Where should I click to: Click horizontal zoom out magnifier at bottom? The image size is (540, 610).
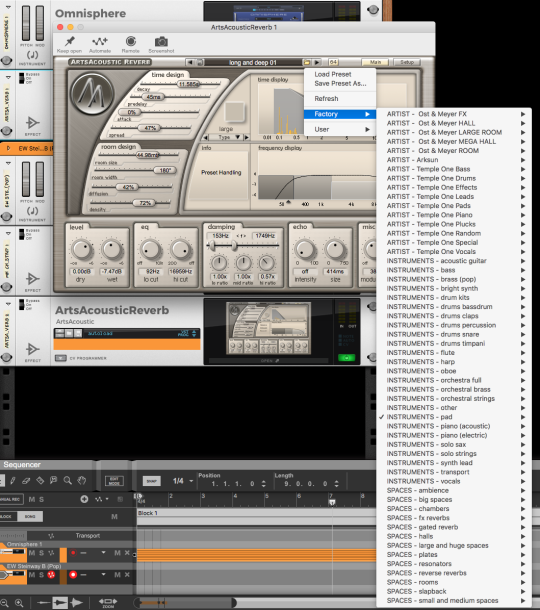pos(4,603)
